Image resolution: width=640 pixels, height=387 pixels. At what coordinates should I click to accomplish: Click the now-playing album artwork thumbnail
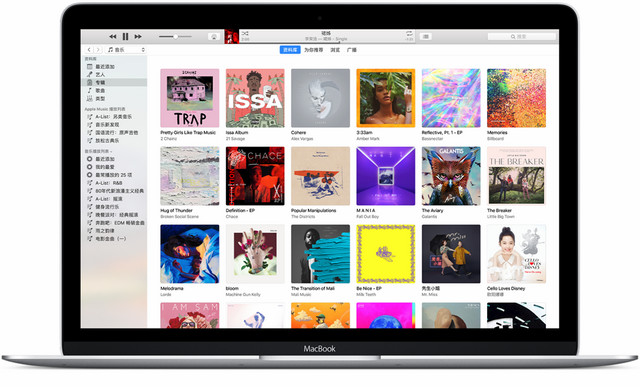coord(231,36)
